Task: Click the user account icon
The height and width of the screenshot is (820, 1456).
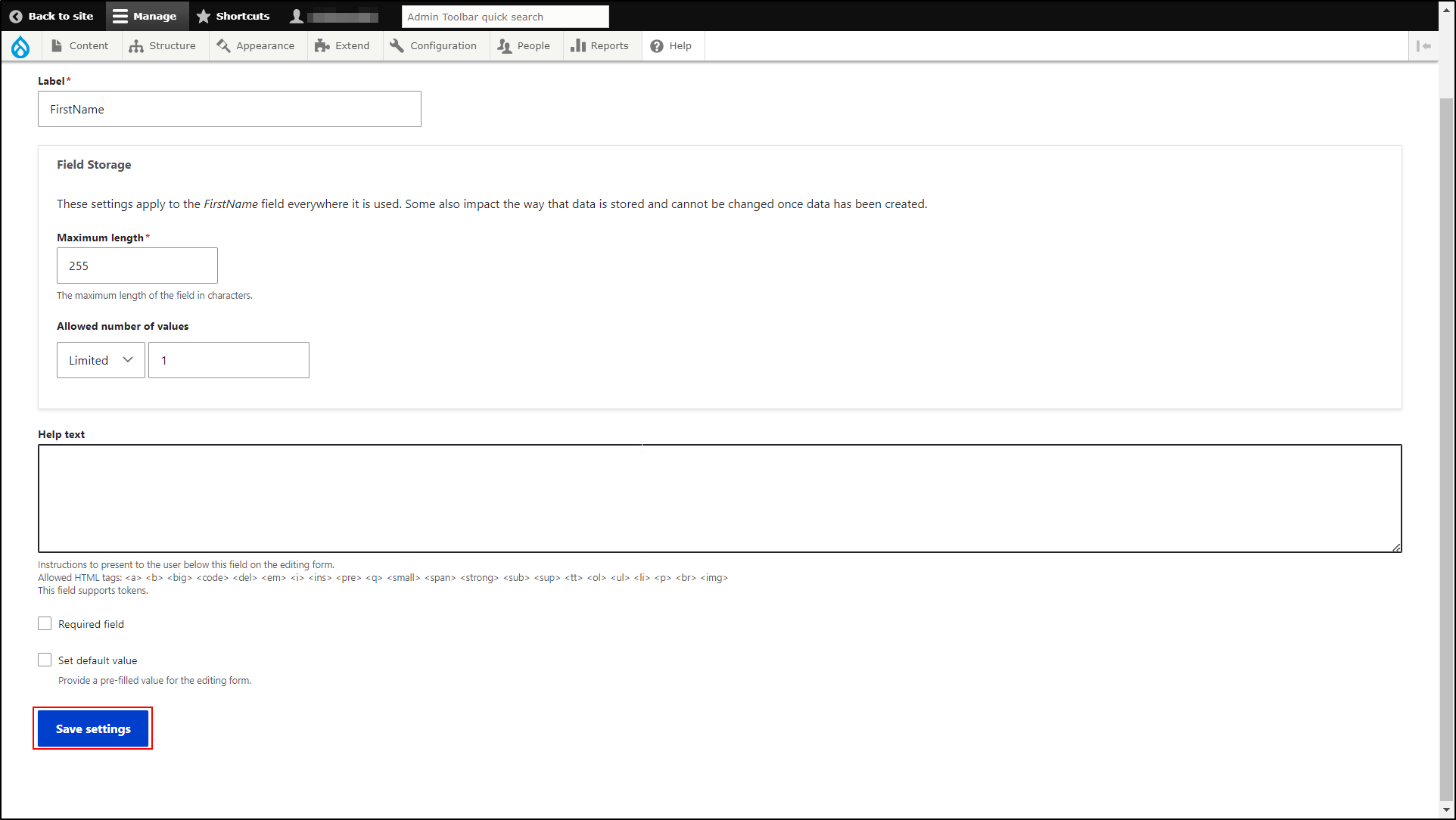Action: tap(296, 16)
